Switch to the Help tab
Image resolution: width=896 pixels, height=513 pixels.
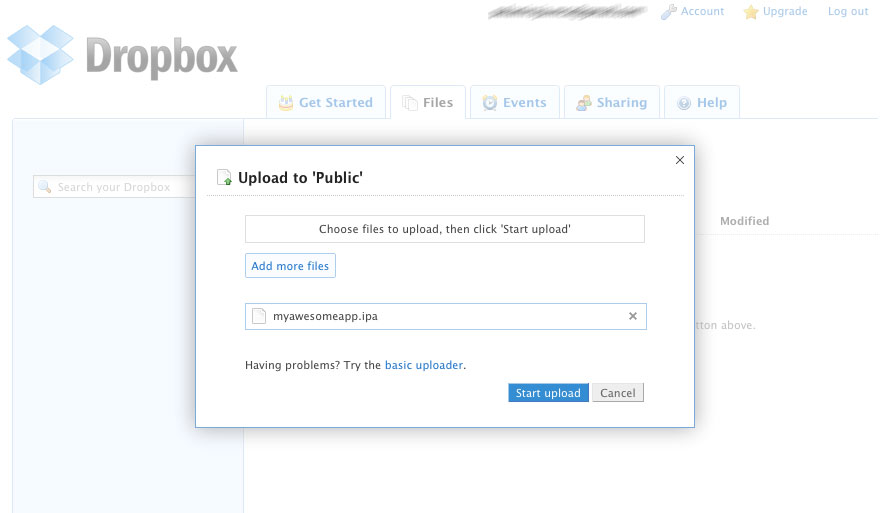click(x=702, y=102)
